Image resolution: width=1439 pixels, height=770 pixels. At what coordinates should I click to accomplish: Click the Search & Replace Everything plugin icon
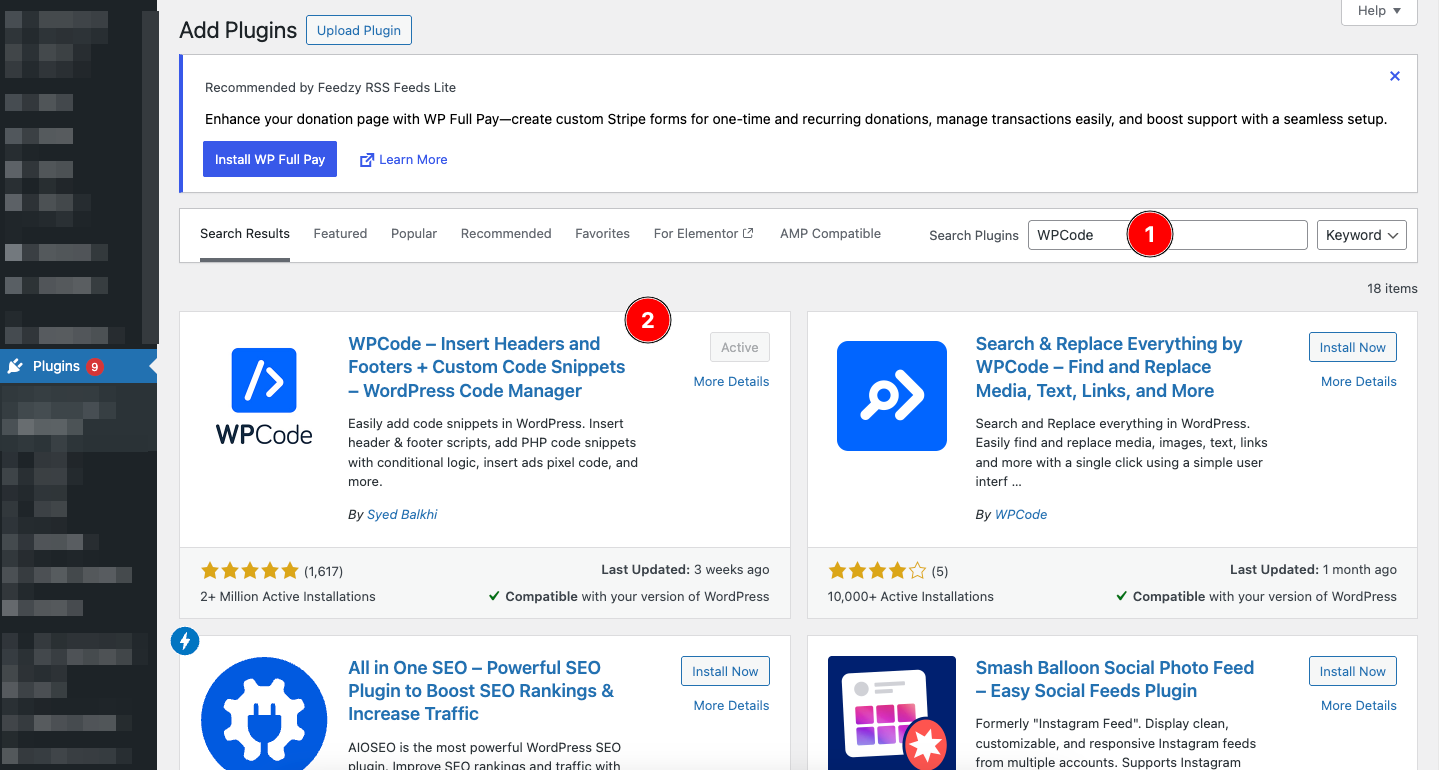point(892,396)
